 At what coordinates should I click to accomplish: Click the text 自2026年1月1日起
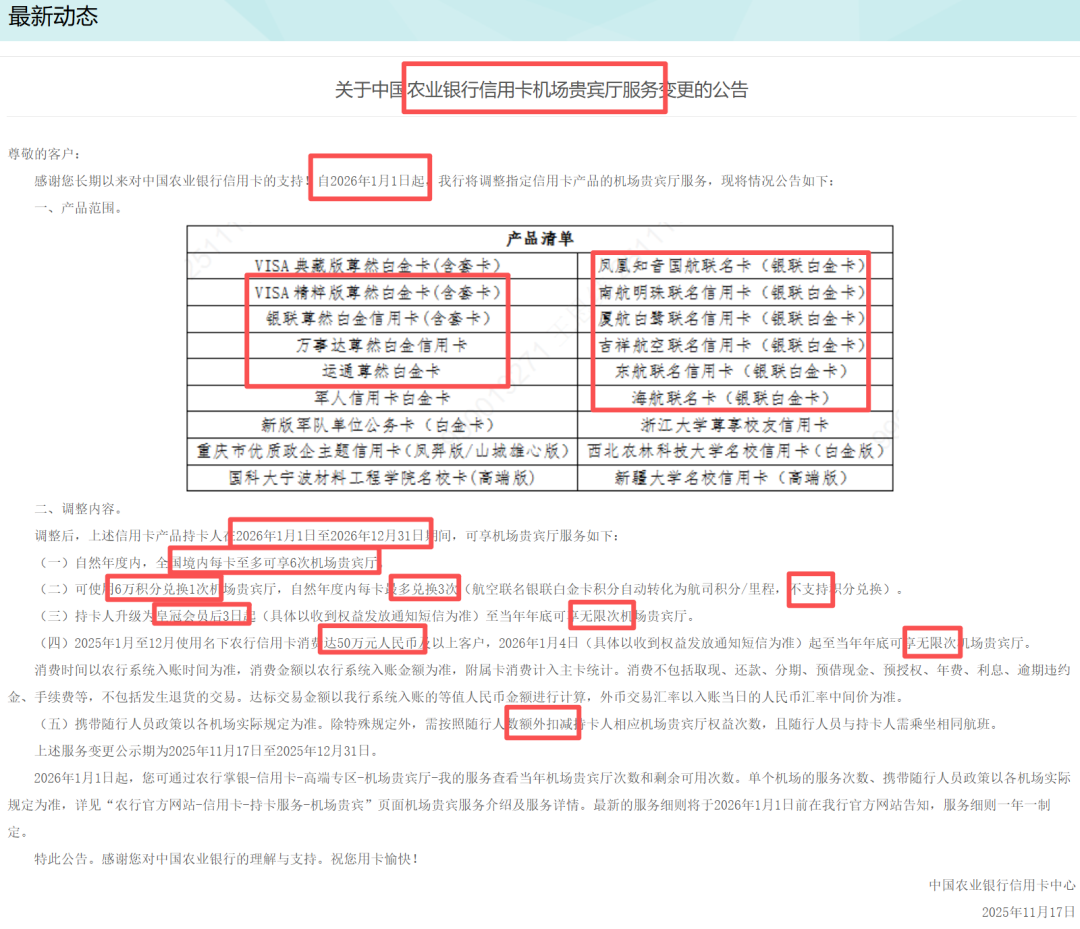(371, 180)
